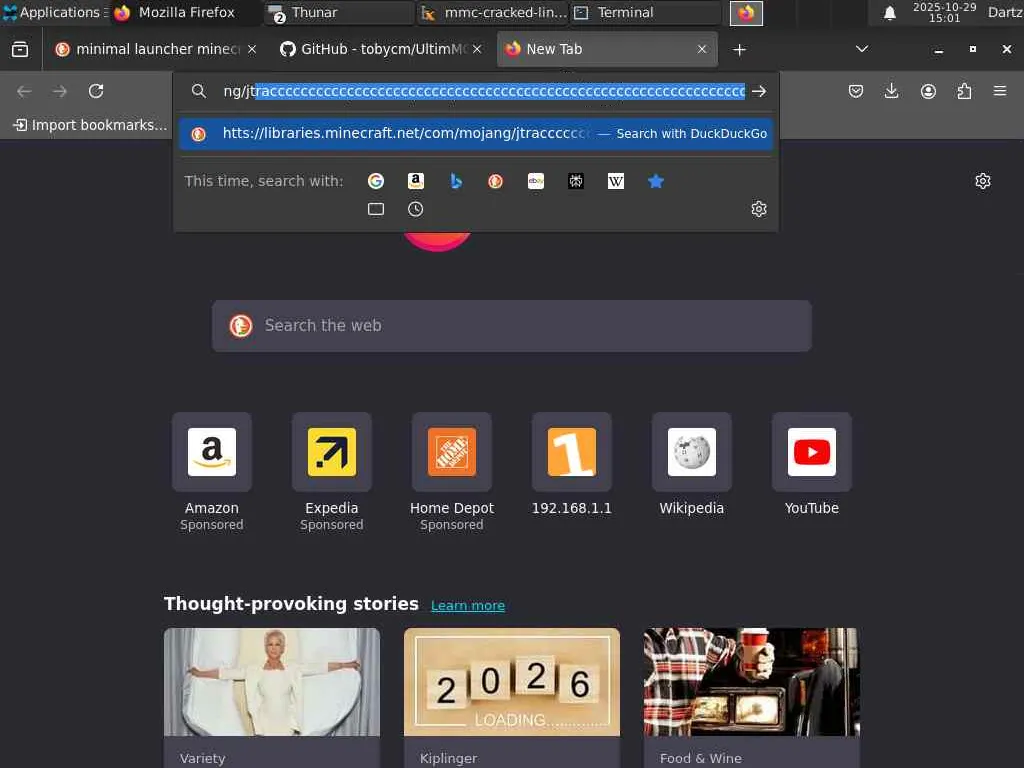1024x768 pixels.
Task: Switch to Thunar in the taskbar
Action: [x=338, y=12]
